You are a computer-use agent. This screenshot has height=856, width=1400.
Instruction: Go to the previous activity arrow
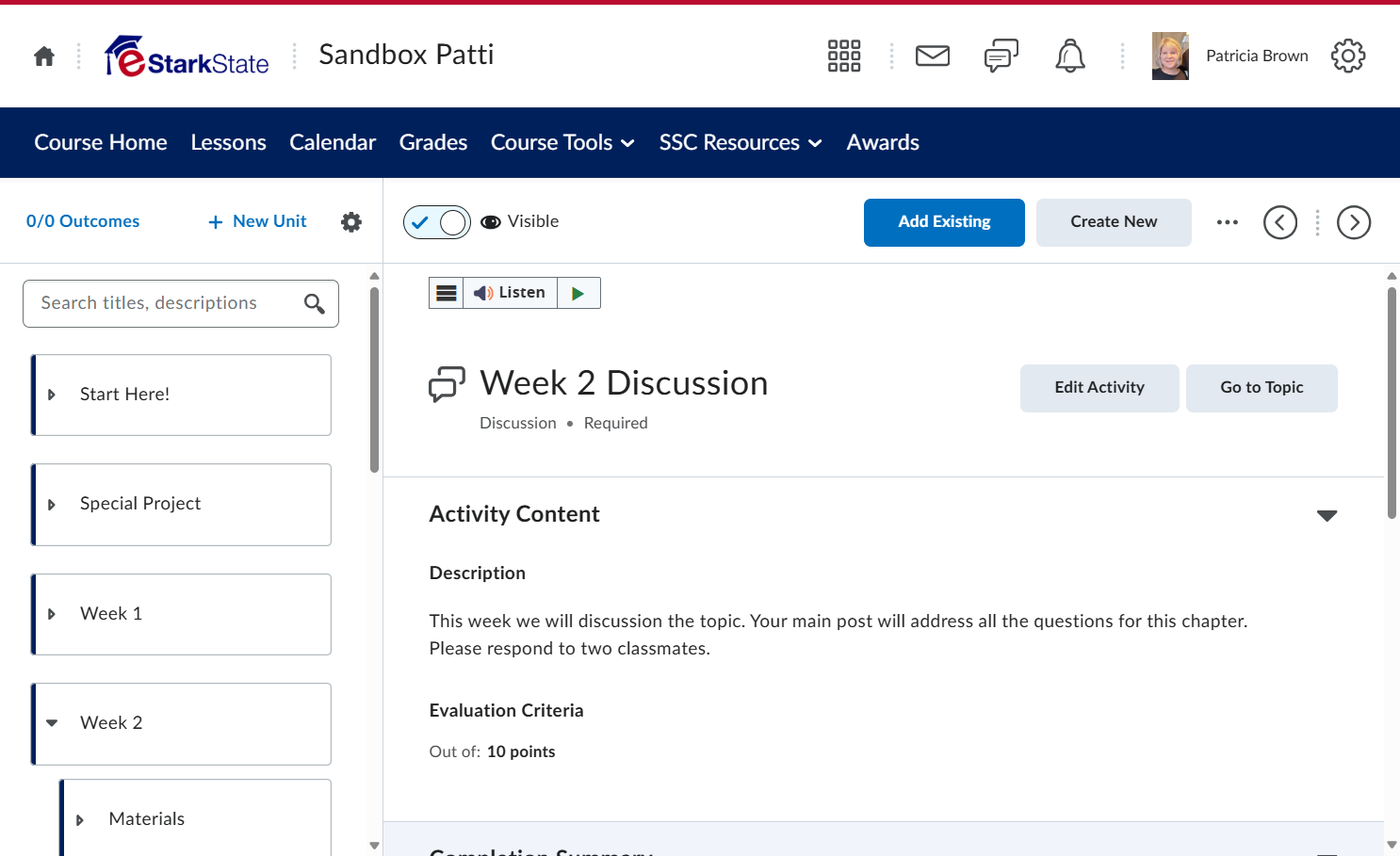point(1280,222)
